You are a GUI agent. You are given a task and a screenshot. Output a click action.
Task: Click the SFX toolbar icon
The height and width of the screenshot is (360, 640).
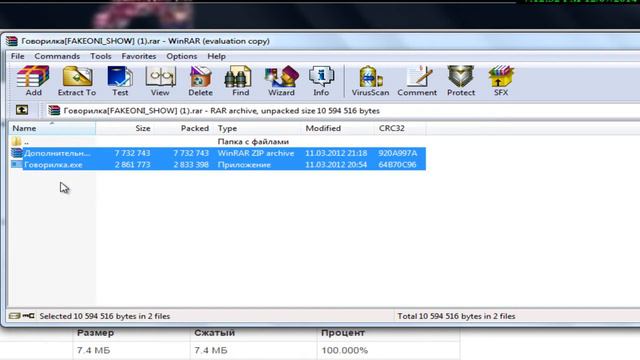(501, 81)
